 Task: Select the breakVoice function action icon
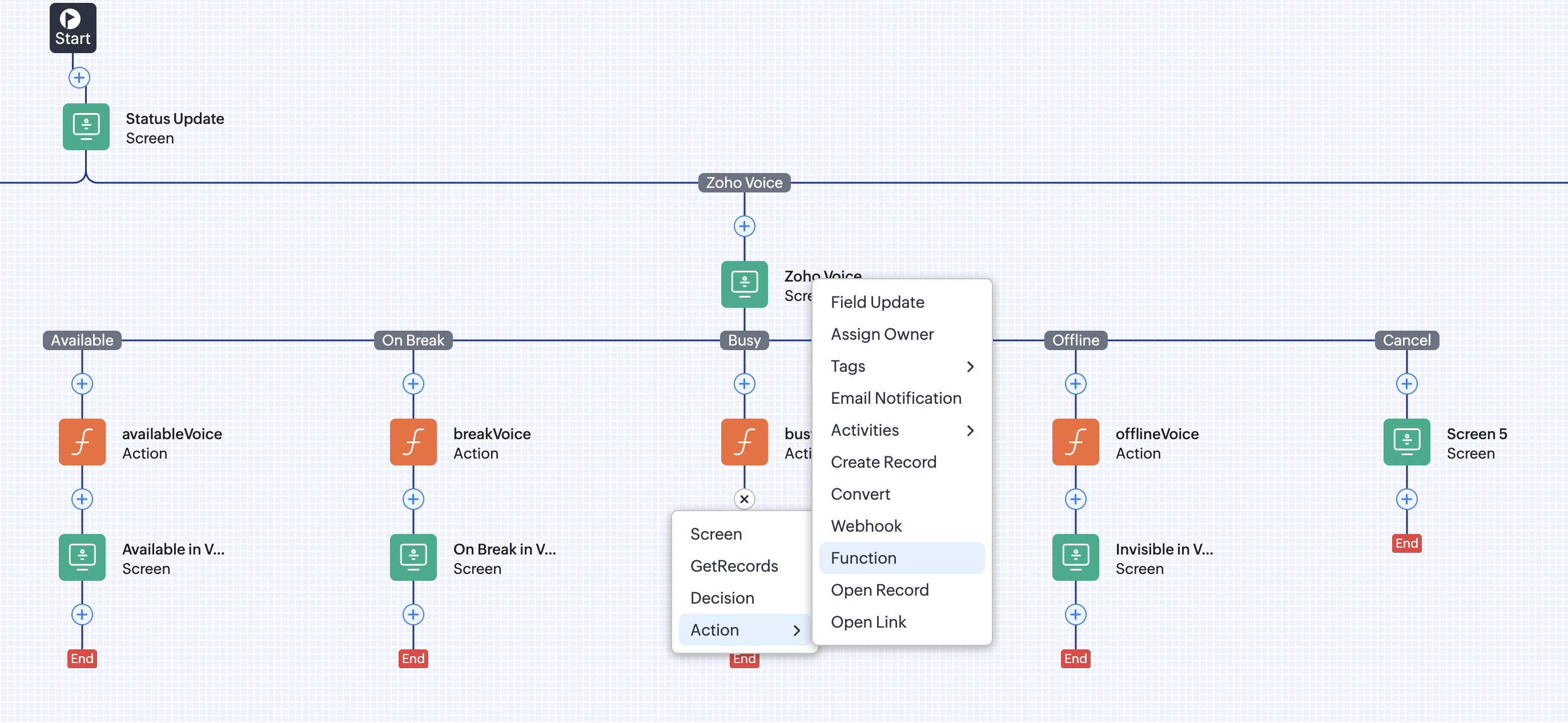coord(413,442)
